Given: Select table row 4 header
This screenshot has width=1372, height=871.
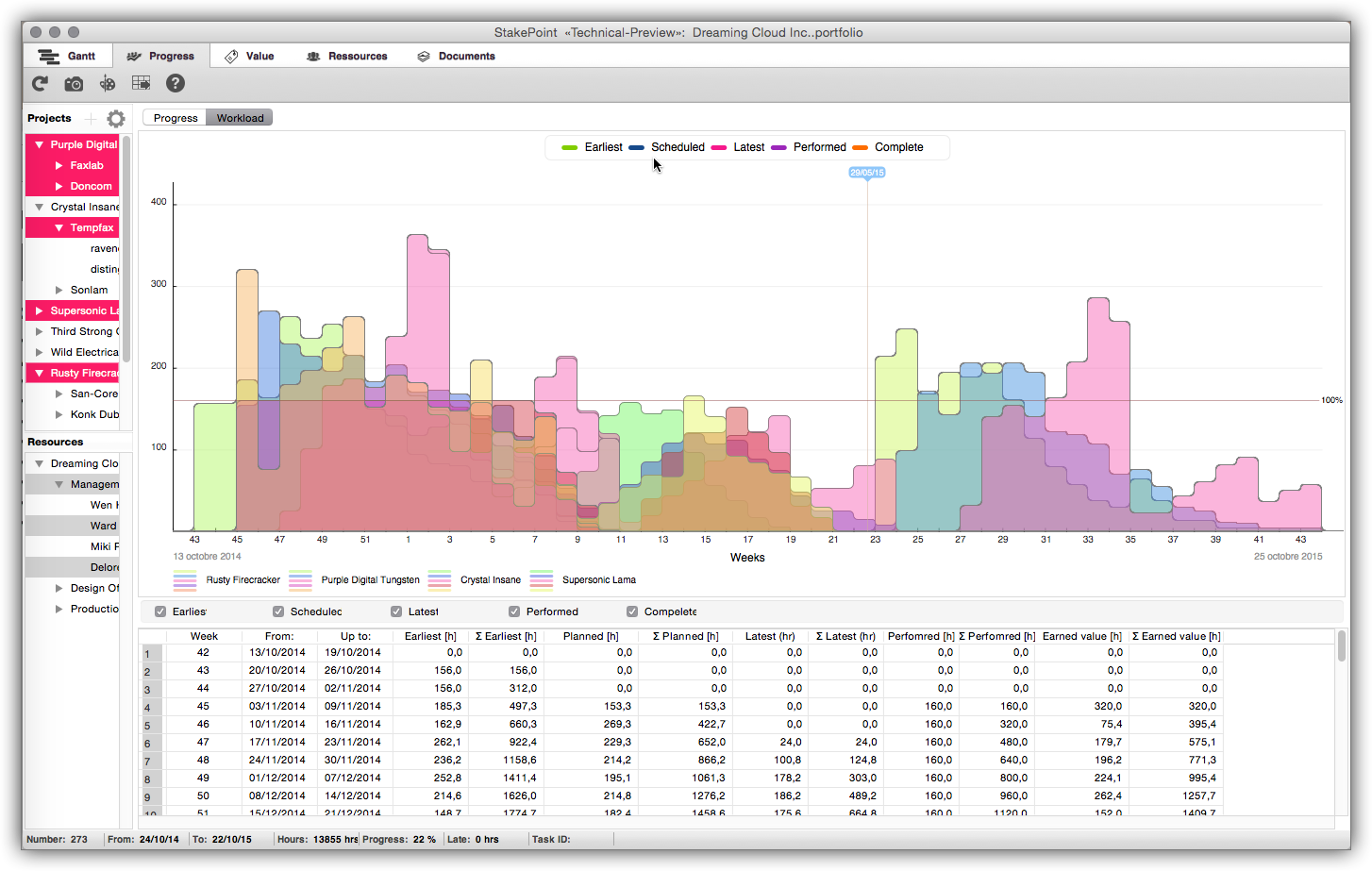Looking at the screenshot, I should [151, 707].
